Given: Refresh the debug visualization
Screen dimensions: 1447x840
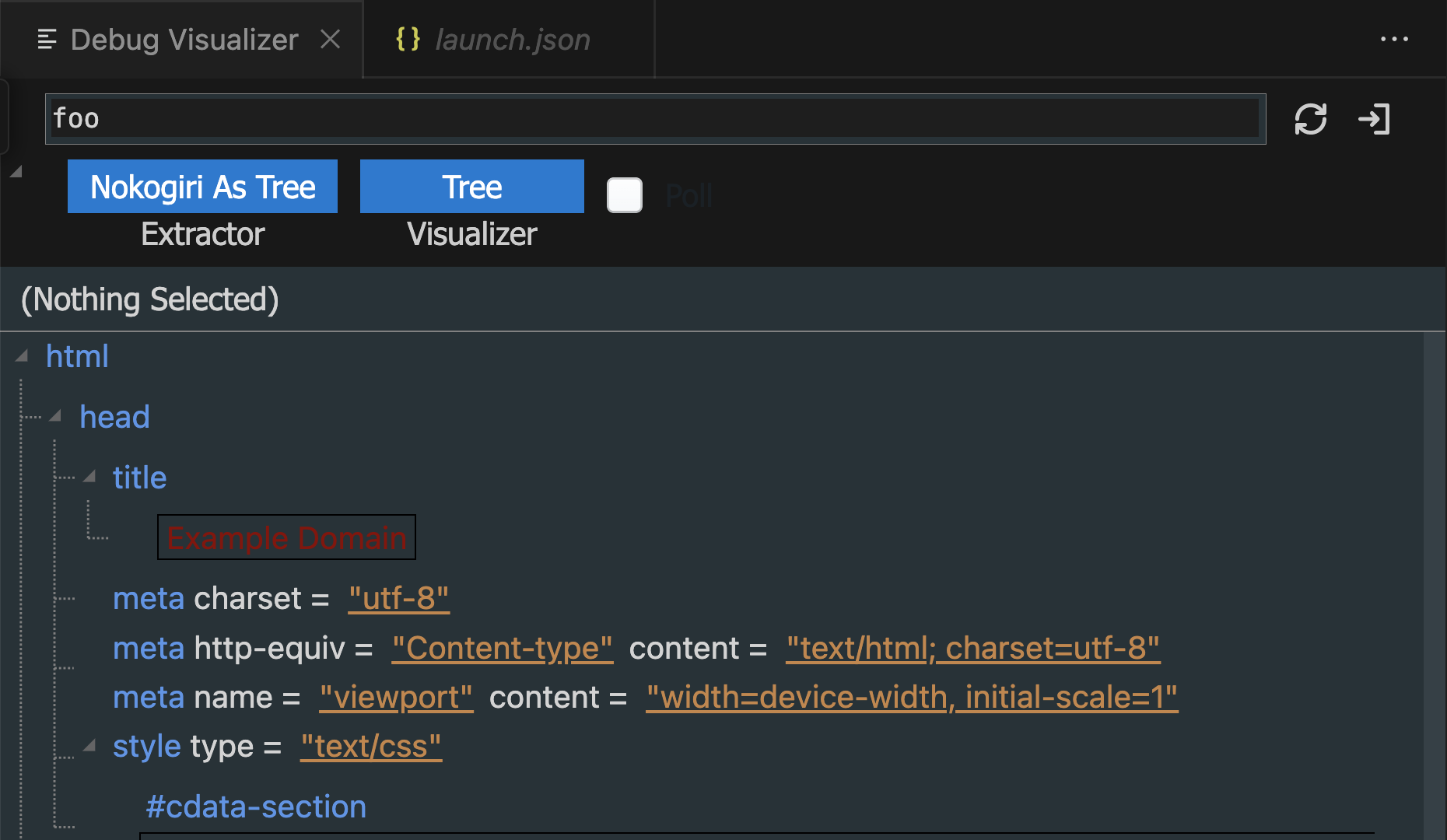Looking at the screenshot, I should coord(1310,118).
